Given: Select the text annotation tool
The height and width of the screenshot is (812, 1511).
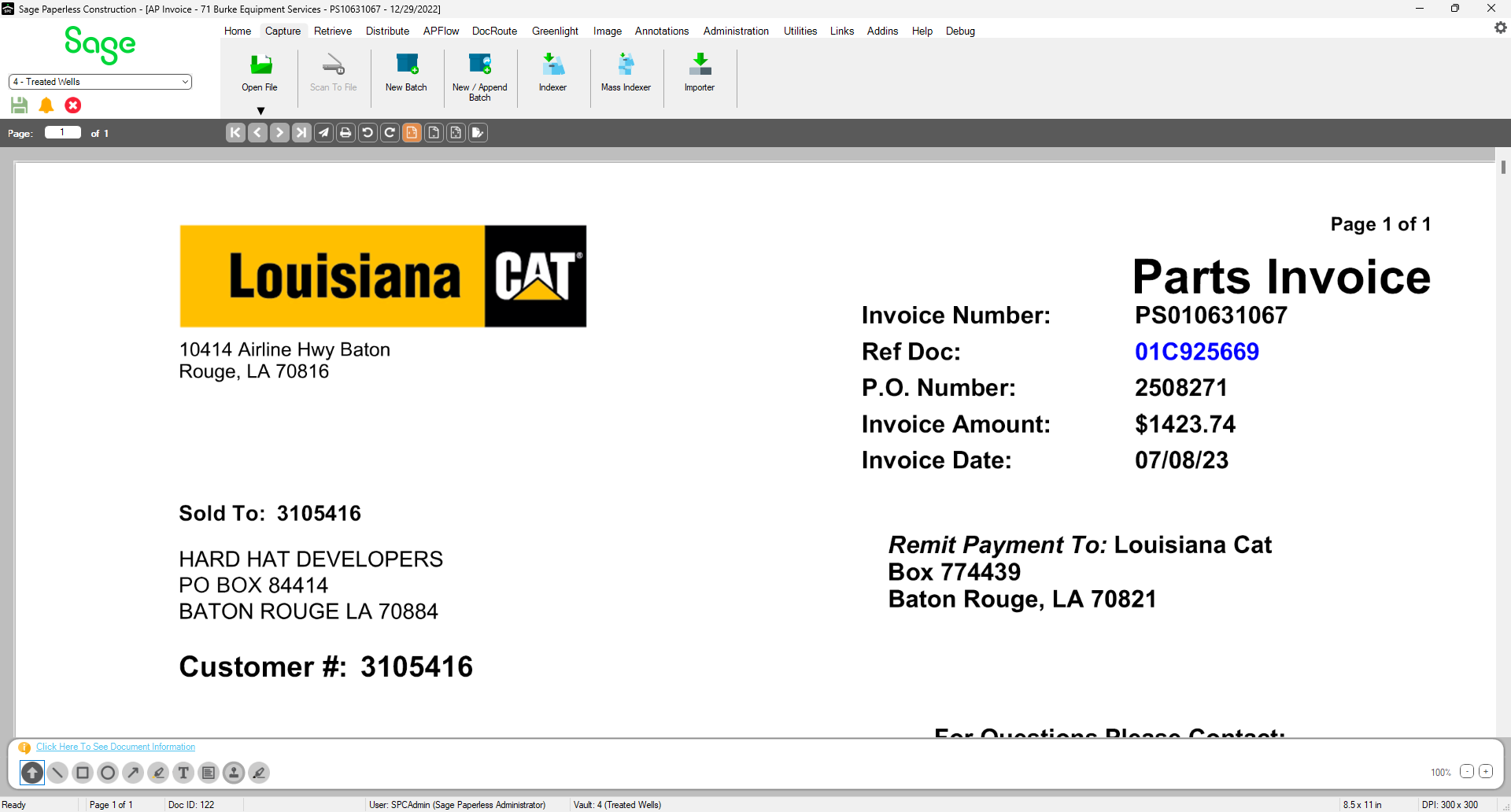Looking at the screenshot, I should (x=183, y=773).
